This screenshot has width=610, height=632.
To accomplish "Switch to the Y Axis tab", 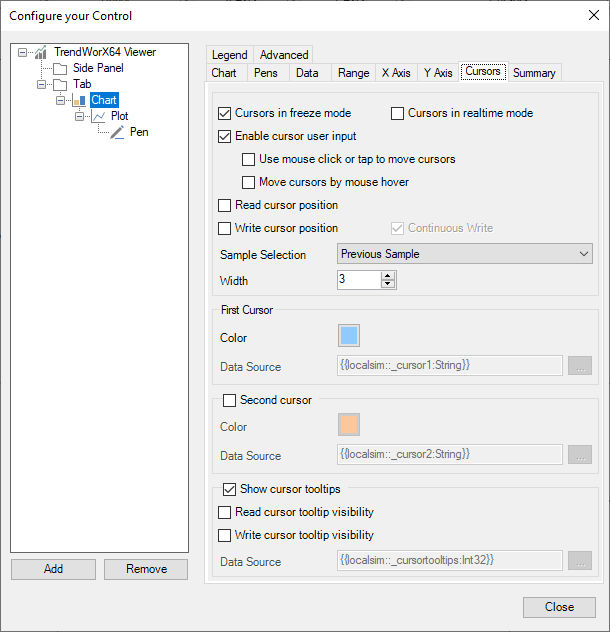I will [x=437, y=73].
